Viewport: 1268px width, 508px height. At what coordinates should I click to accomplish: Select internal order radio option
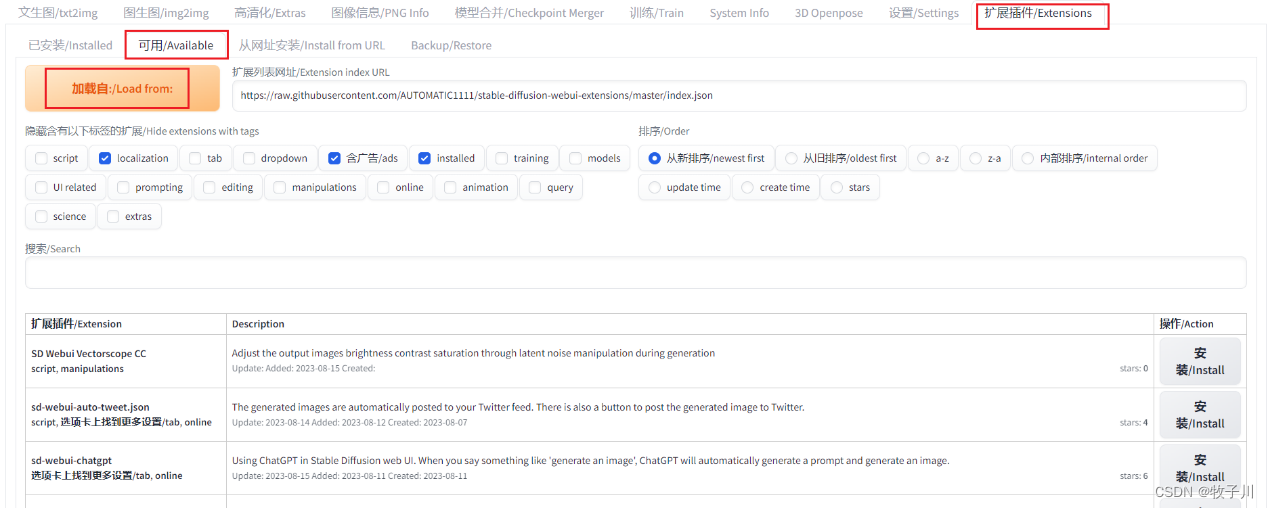click(x=1028, y=158)
